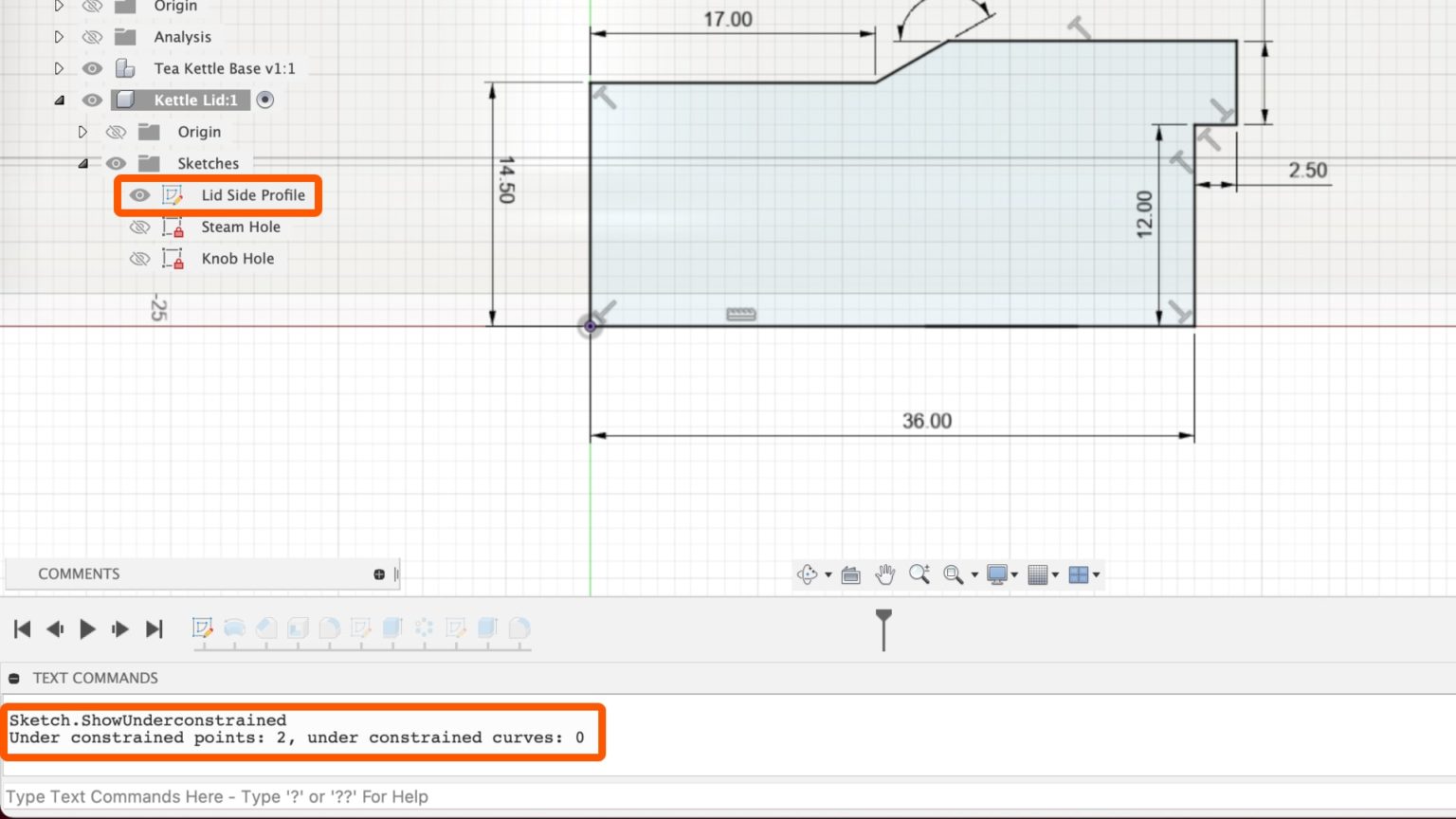Select the Lid Side Profile sketch icon
Screen dimensions: 1456x819
(173, 194)
